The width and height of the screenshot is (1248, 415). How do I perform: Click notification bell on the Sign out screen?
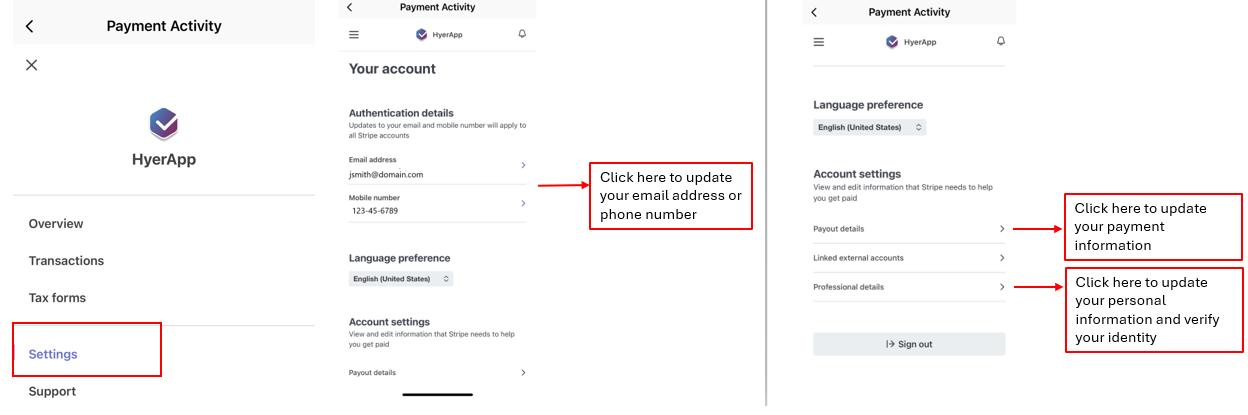tap(1001, 41)
